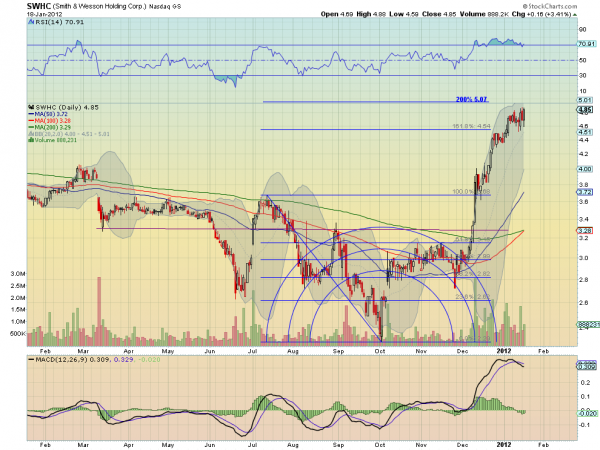Click the Chg +0.16 (+3.41%) change value
Viewport: 600px width, 450px height.
541,14
